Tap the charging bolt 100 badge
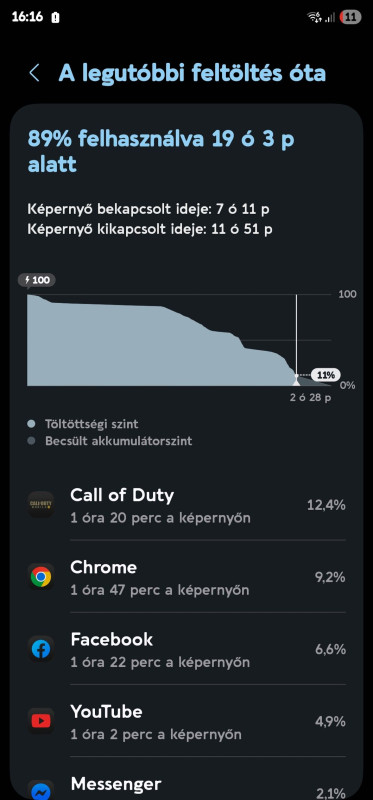 [37, 280]
